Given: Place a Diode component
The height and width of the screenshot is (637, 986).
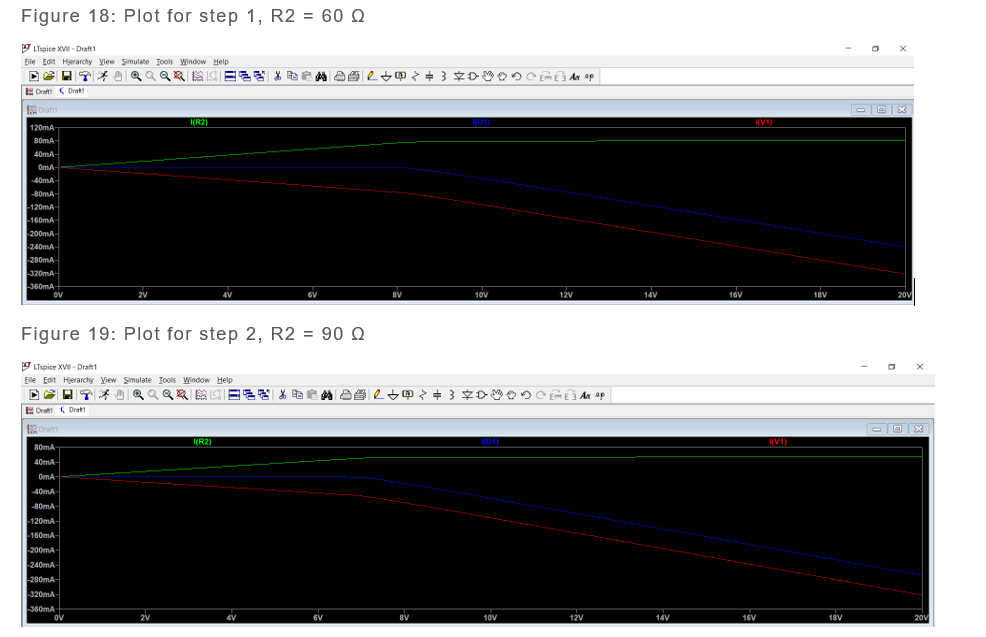Looking at the screenshot, I should pyautogui.click(x=459, y=75).
